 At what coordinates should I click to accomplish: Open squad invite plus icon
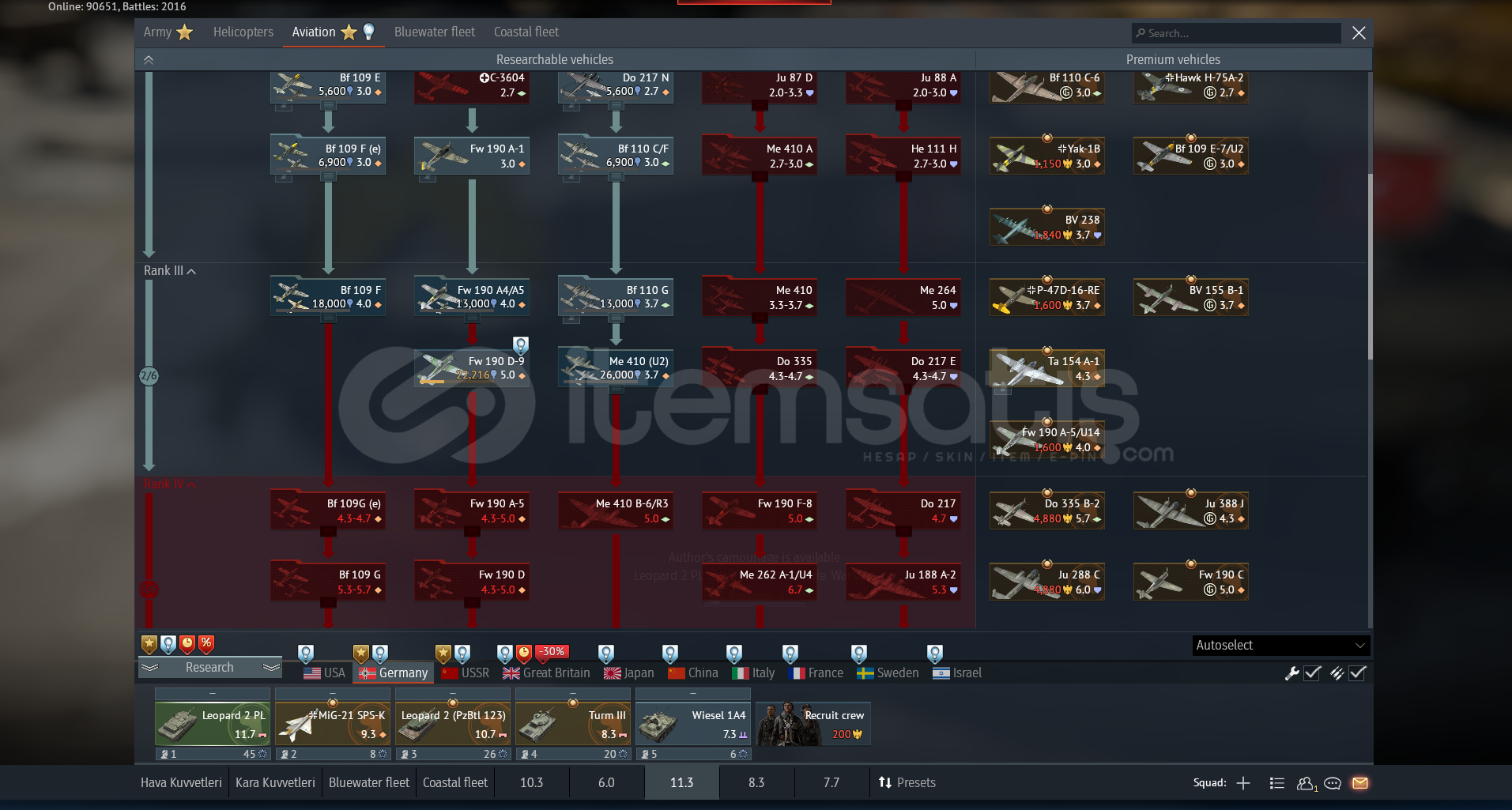1243,783
